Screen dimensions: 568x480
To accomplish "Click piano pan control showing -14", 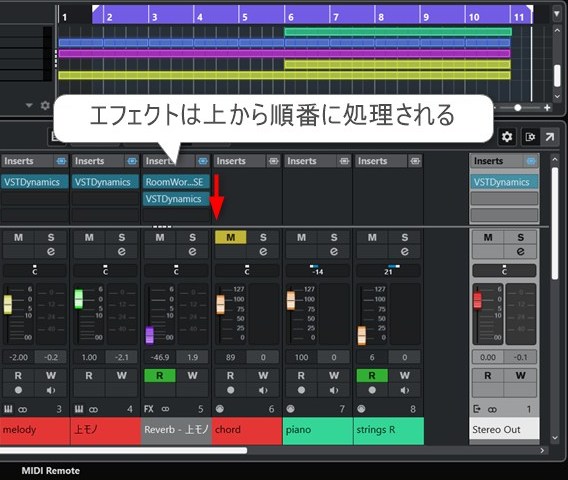I will [x=318, y=270].
